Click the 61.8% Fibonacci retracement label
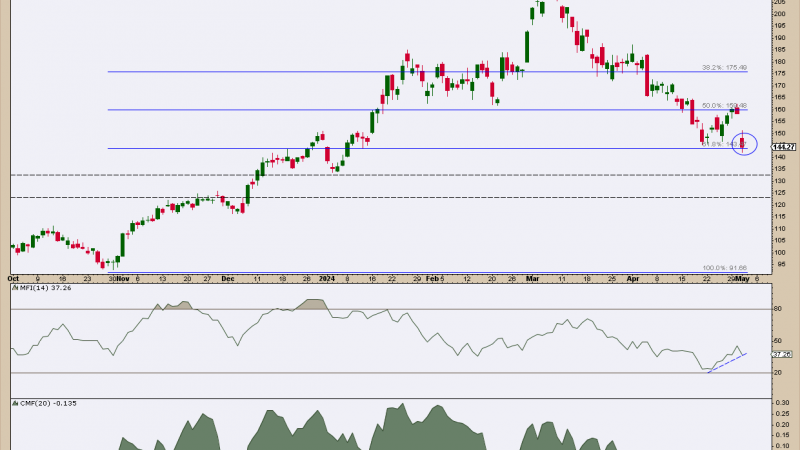800x450 pixels. (724, 144)
